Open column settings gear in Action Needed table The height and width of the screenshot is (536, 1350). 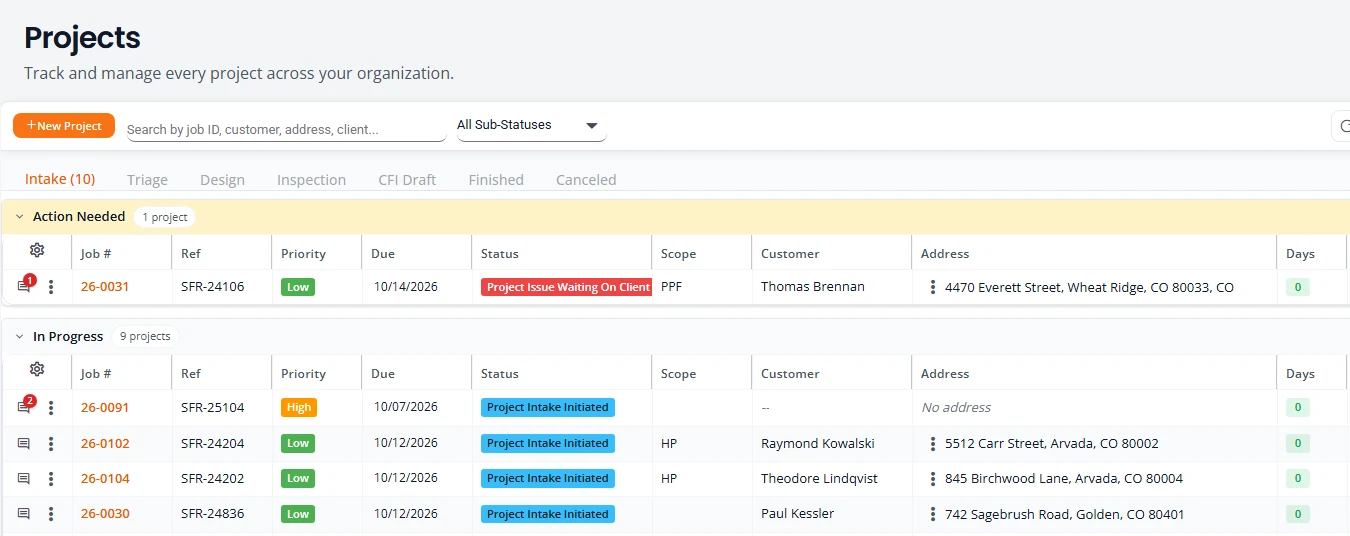pyautogui.click(x=37, y=250)
